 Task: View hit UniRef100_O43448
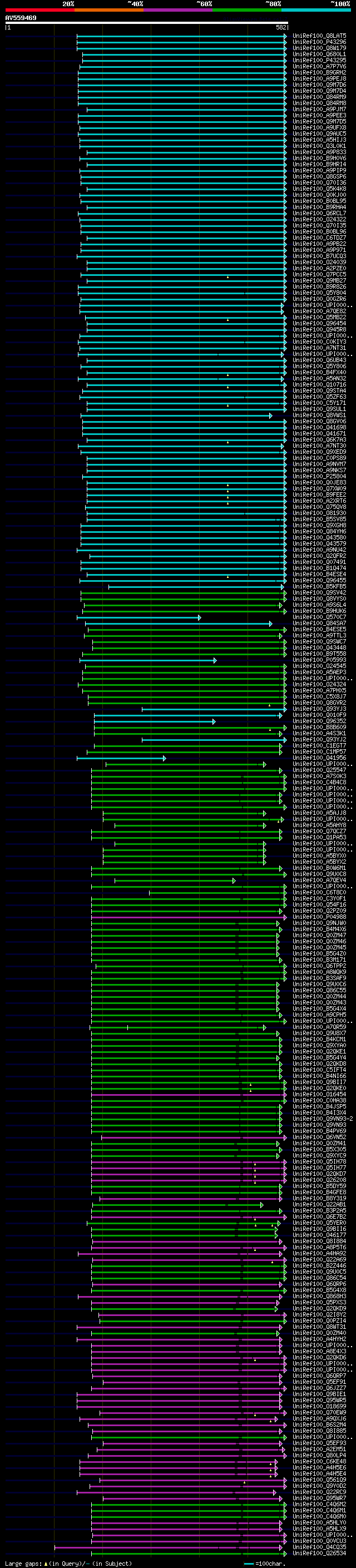coord(319,647)
